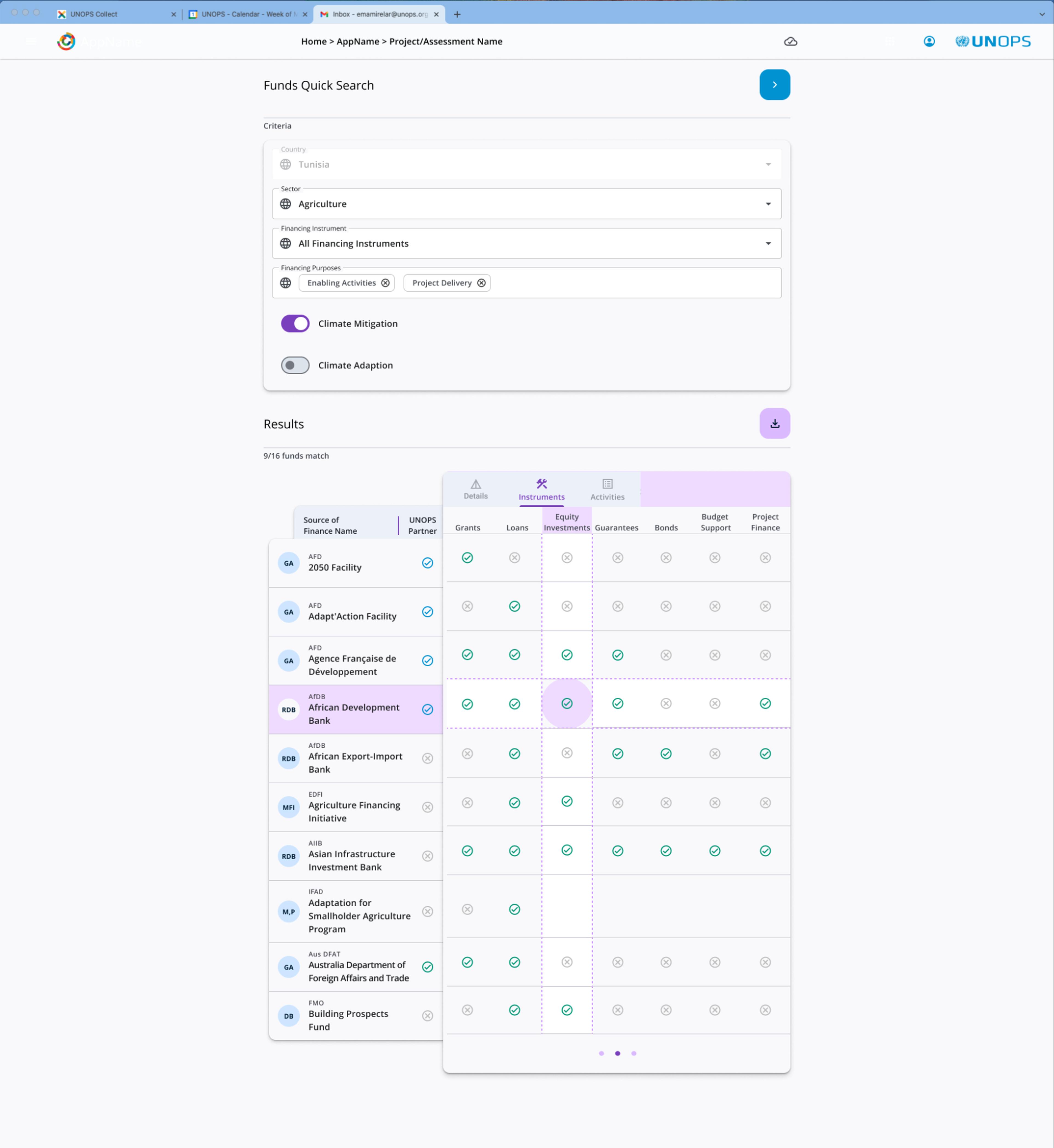1054x1148 pixels.
Task: Select Asian Infrastructure Investment Bank row
Action: (x=356, y=856)
